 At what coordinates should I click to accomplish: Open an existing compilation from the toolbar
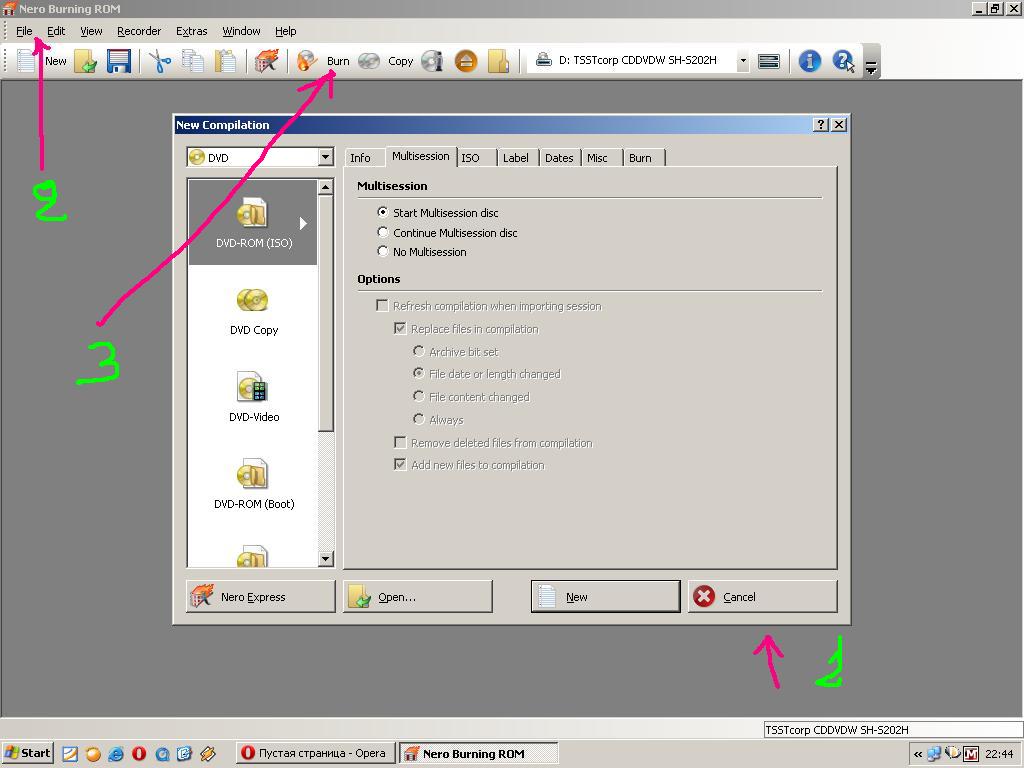pos(86,61)
